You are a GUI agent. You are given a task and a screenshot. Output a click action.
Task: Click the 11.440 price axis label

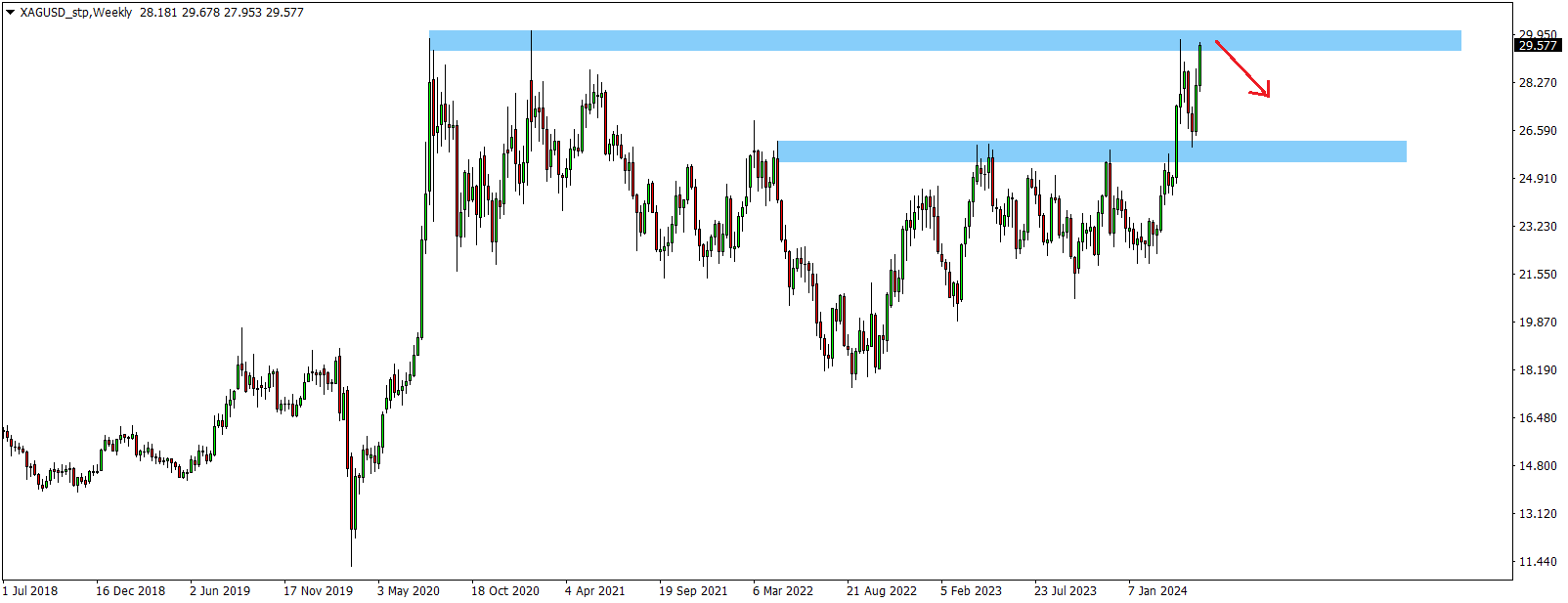[1538, 562]
